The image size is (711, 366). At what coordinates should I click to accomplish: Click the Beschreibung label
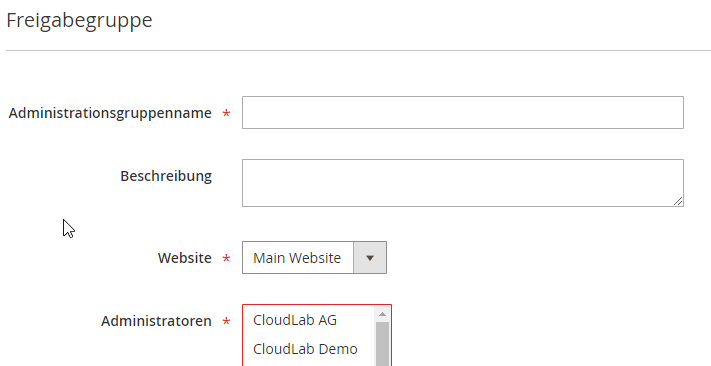[x=166, y=176]
